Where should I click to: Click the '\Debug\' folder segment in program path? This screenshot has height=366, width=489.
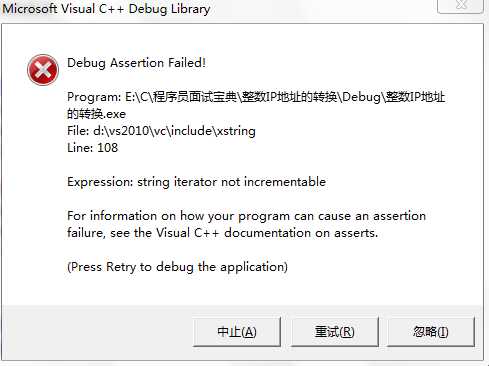[x=361, y=97]
